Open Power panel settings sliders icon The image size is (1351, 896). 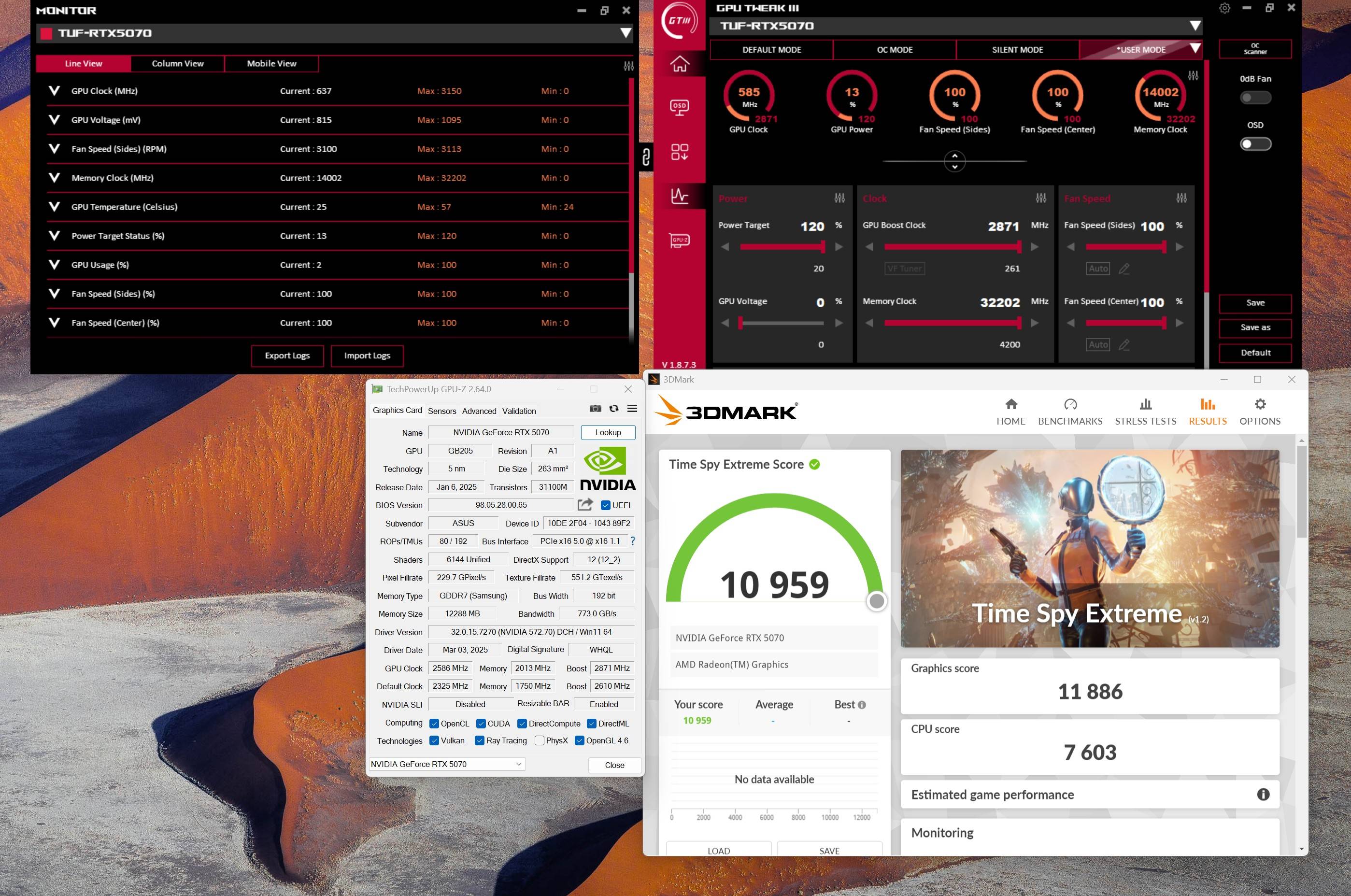pyautogui.click(x=839, y=199)
